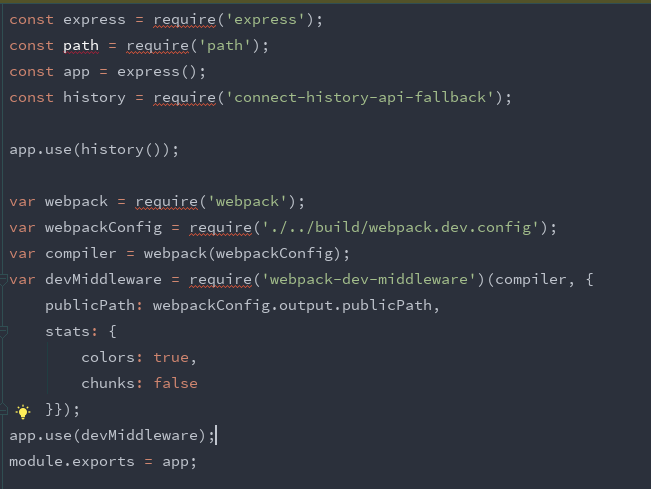Click the fold end marker beside closing }});

[3, 410]
